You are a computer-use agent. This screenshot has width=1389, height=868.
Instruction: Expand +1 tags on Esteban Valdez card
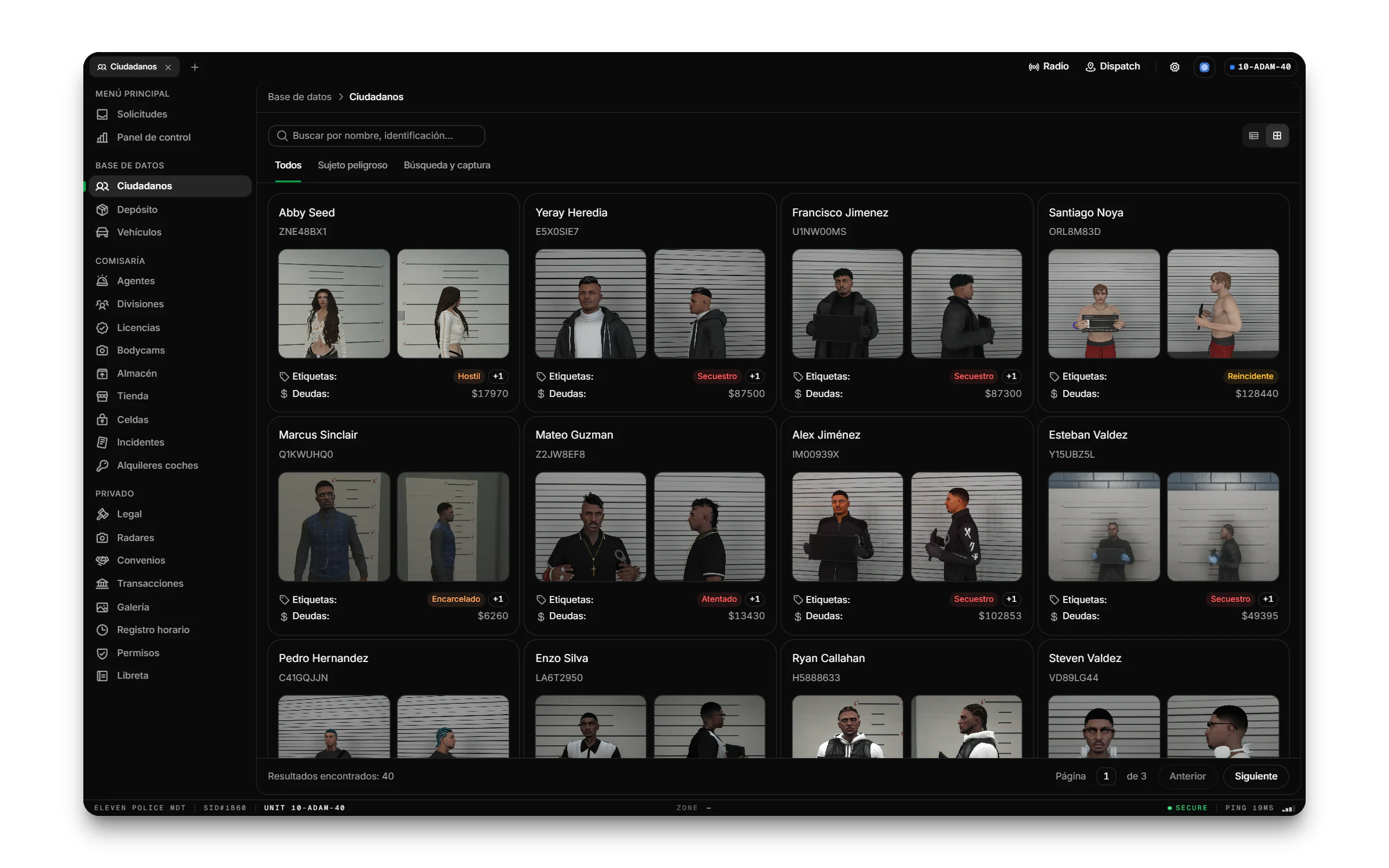pos(1268,599)
